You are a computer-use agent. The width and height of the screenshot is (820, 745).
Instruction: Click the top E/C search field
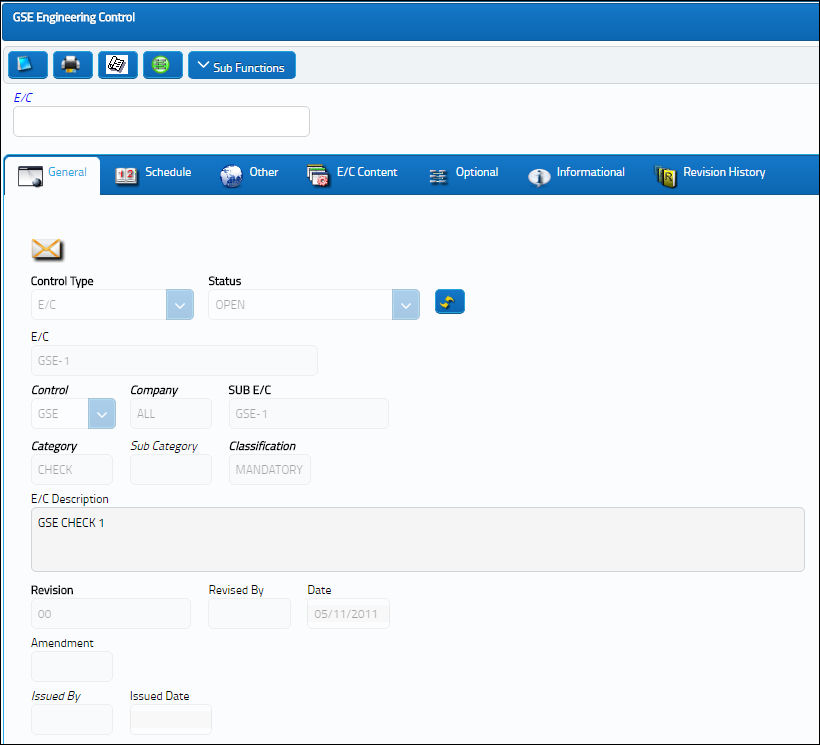(161, 122)
